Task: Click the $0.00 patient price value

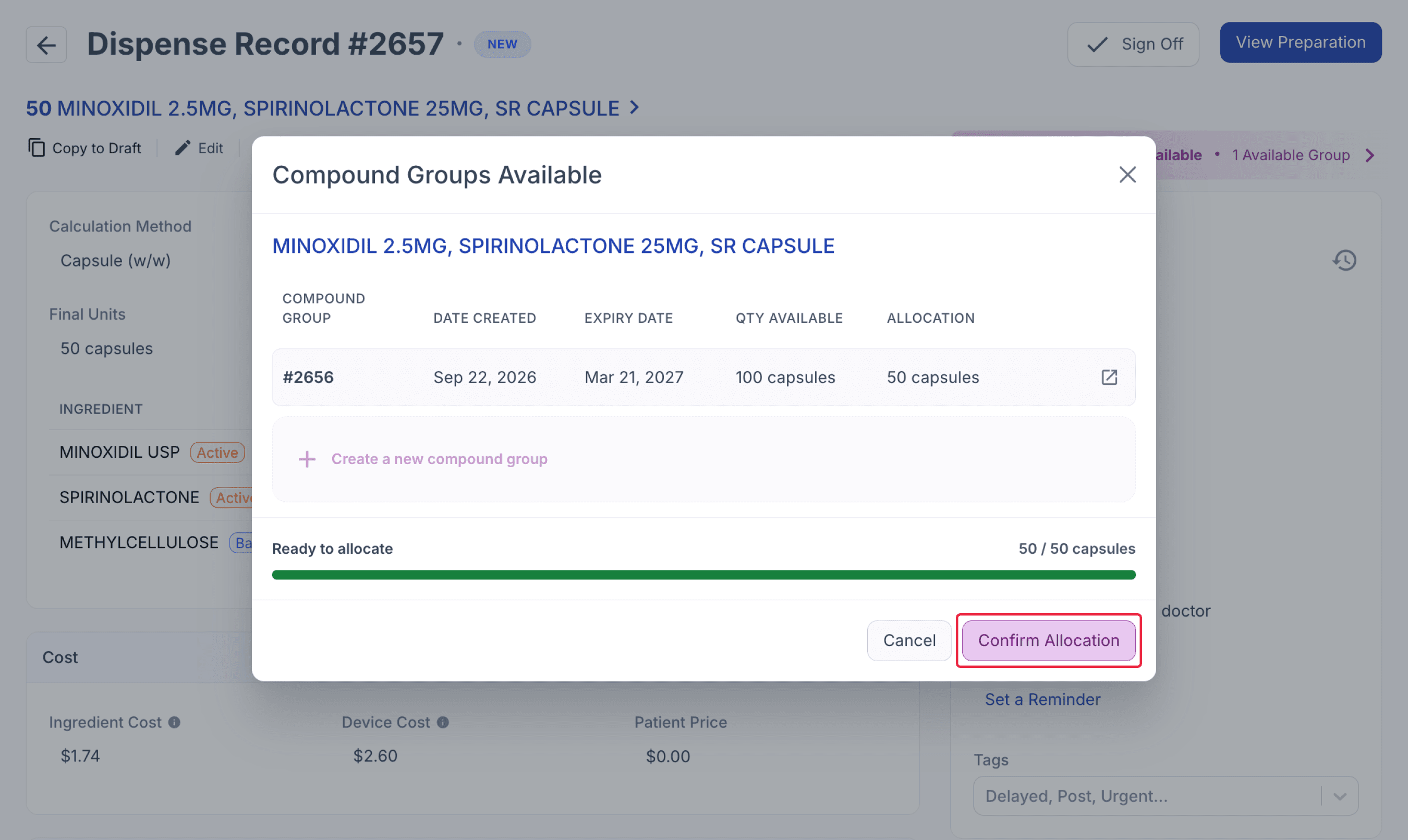Action: coord(668,757)
